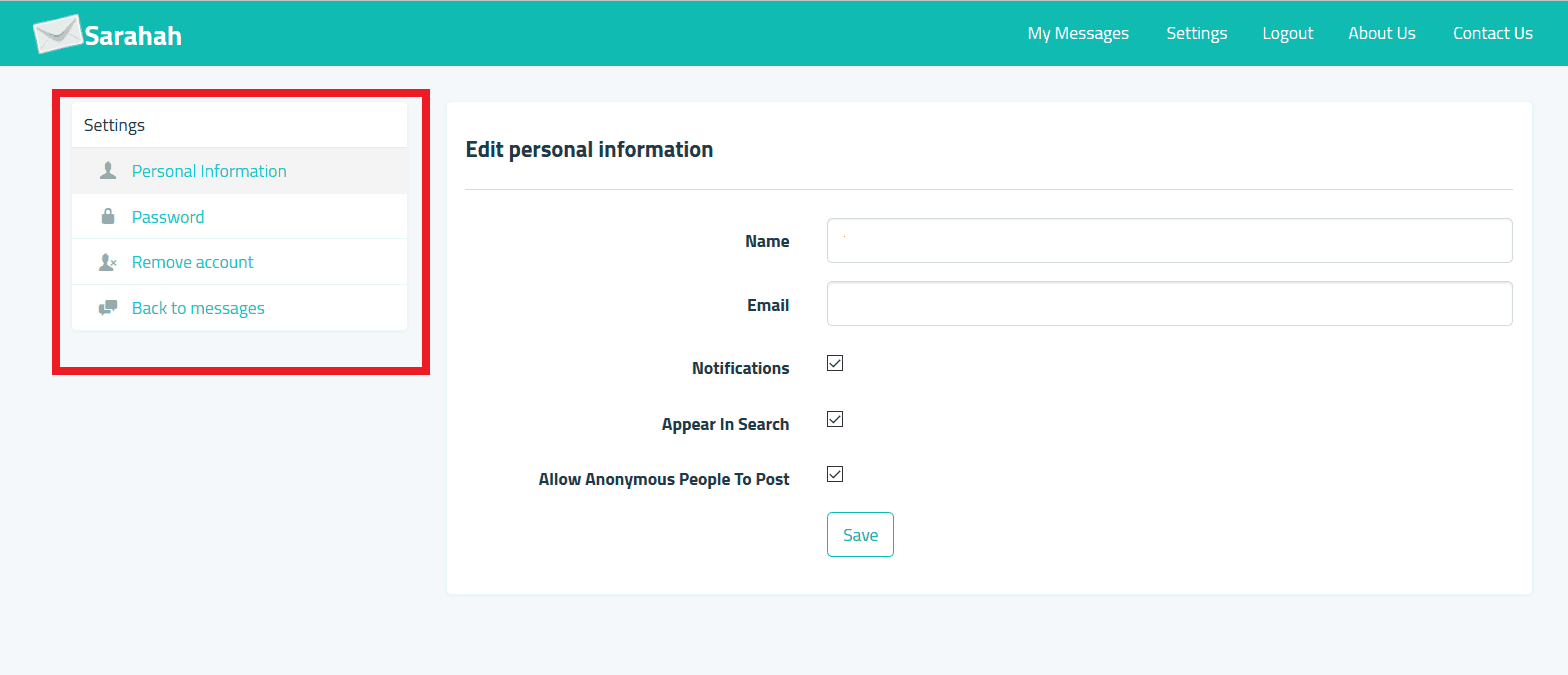Go to the About Us page
The height and width of the screenshot is (675, 1568).
pos(1382,33)
